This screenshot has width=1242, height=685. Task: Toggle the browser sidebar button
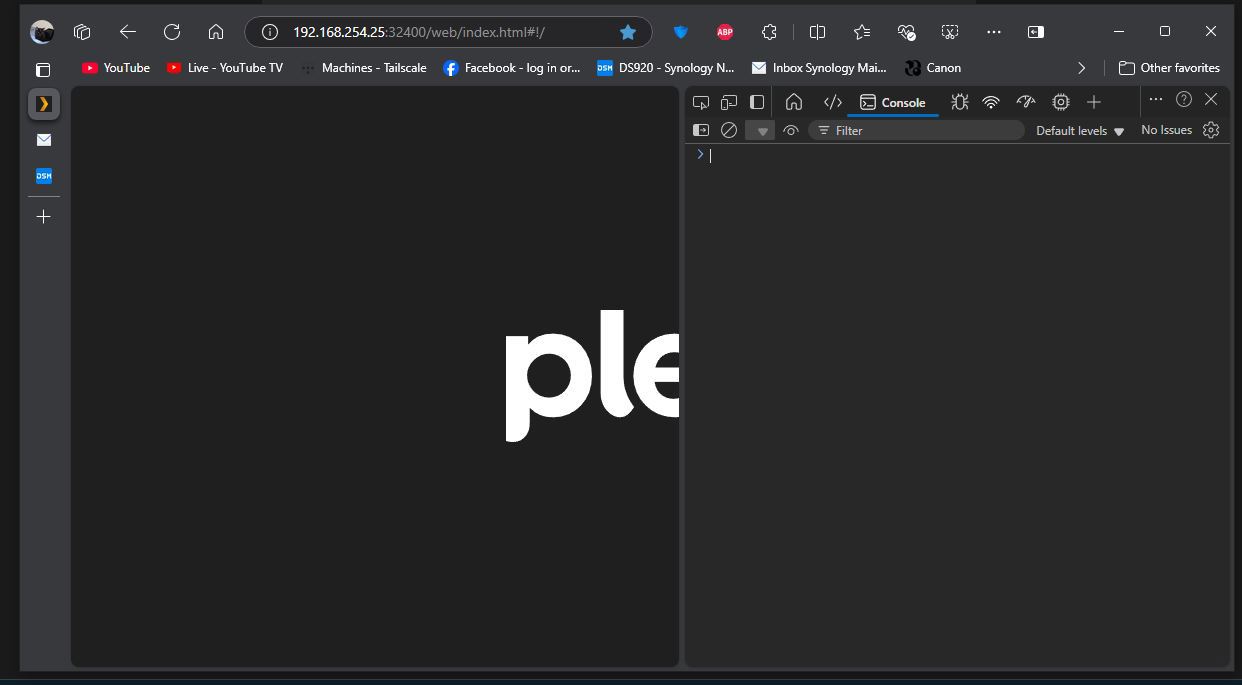pyautogui.click(x=1036, y=32)
